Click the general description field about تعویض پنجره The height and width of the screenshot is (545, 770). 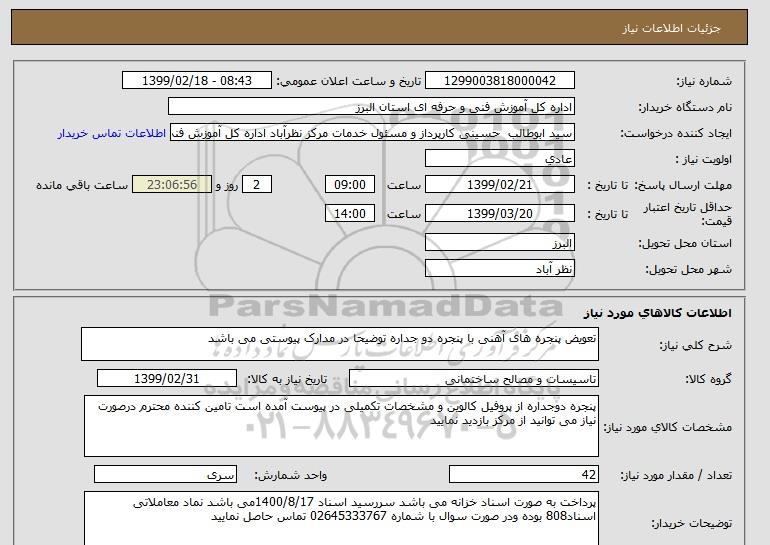(340, 344)
